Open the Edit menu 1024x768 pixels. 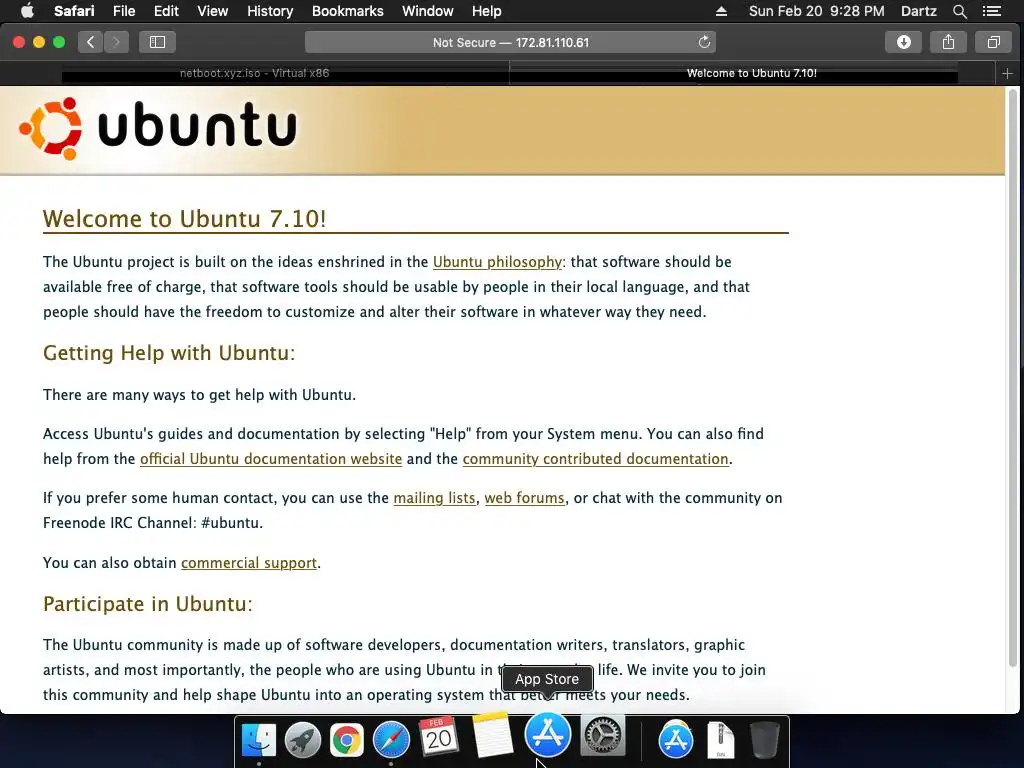click(166, 11)
